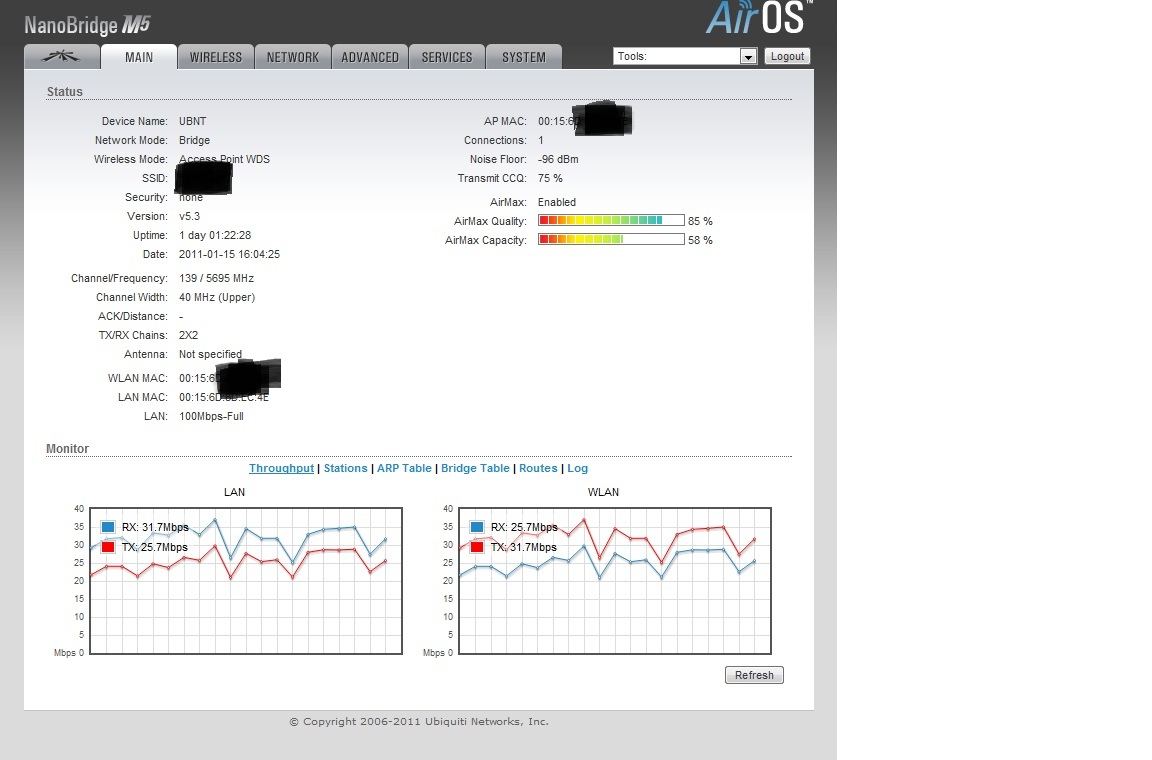View the Bridge Table link
Viewport: 1152px width, 760px height.
coord(475,468)
